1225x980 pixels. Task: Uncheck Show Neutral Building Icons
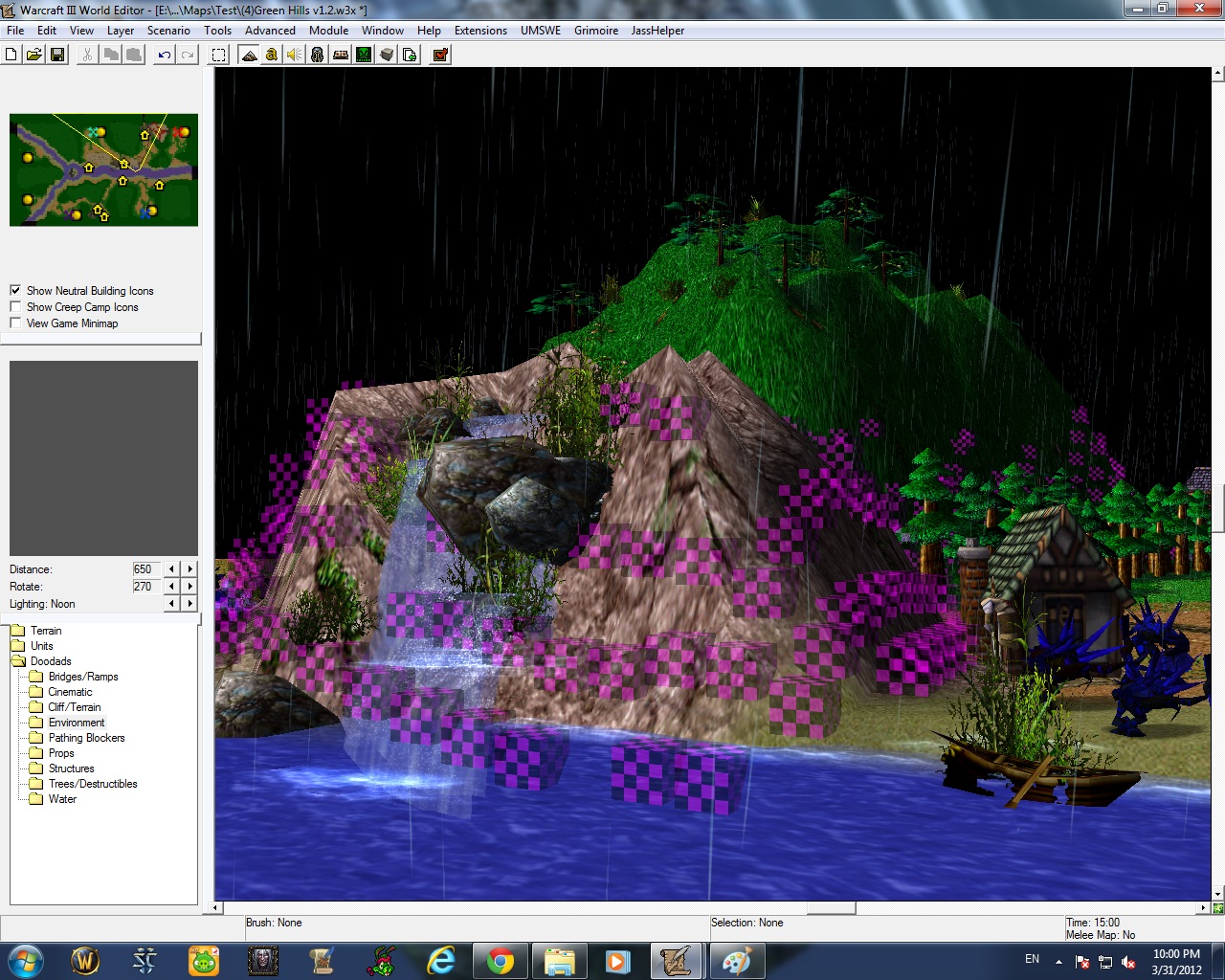[15, 290]
